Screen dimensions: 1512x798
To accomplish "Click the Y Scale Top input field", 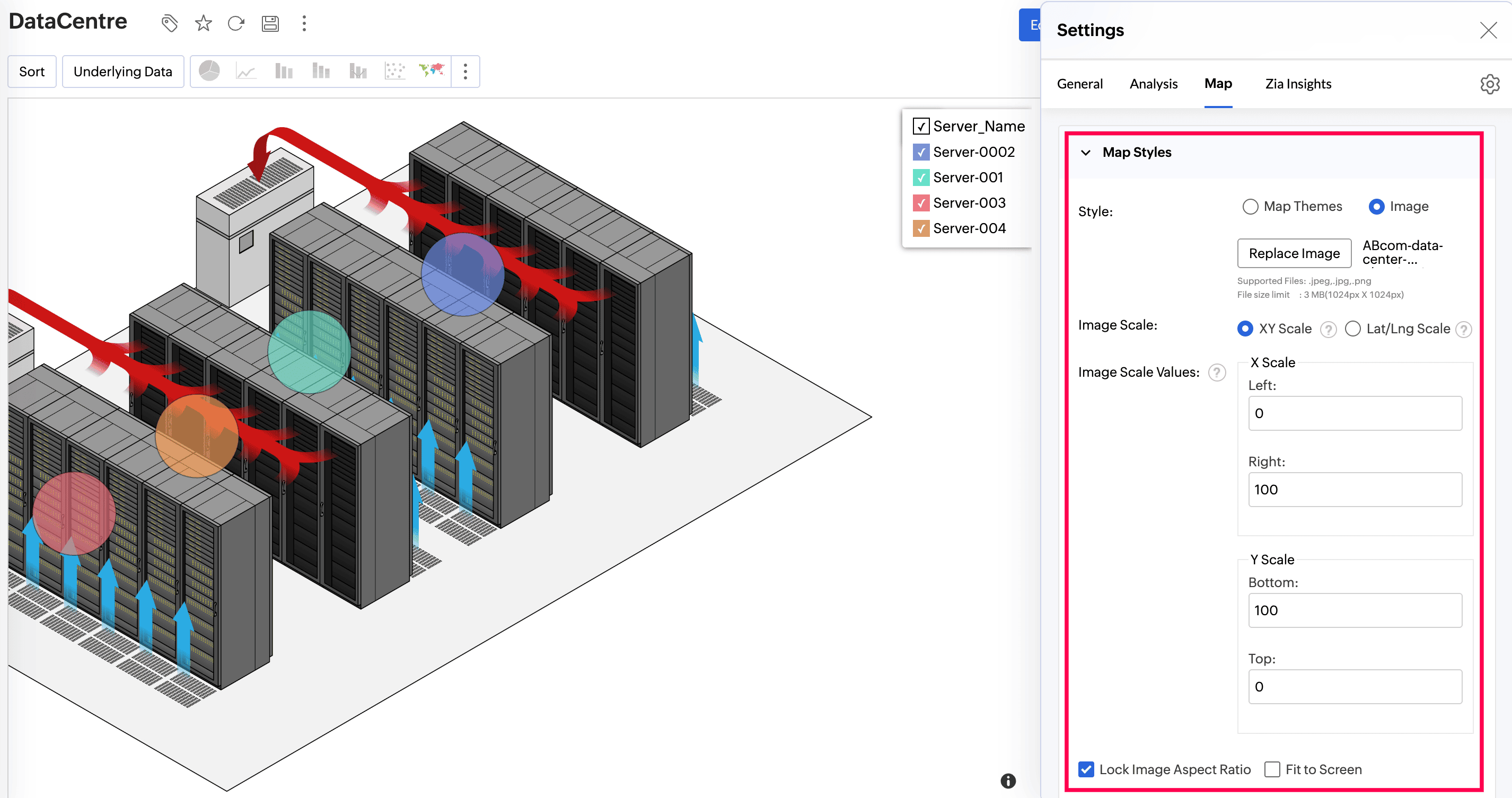I will 1355,687.
